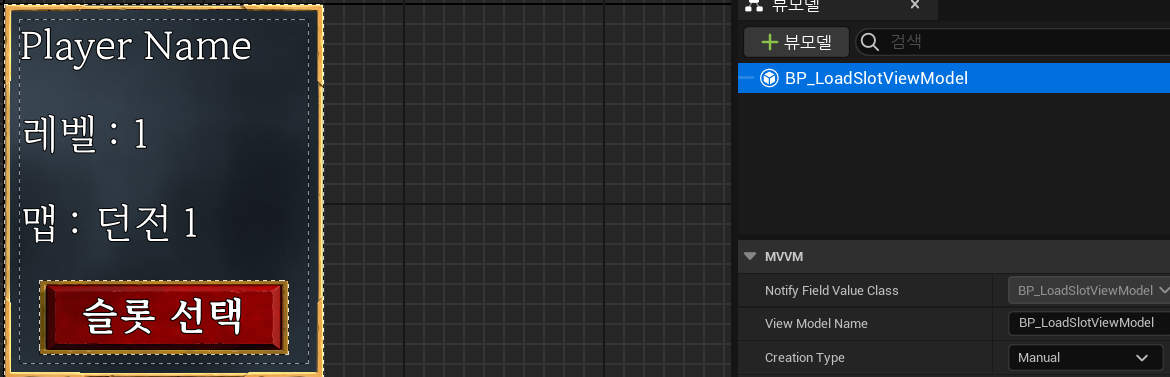This screenshot has height=377, width=1170.
Task: Click the green plus icon on 뷰모델 button
Action: 769,42
